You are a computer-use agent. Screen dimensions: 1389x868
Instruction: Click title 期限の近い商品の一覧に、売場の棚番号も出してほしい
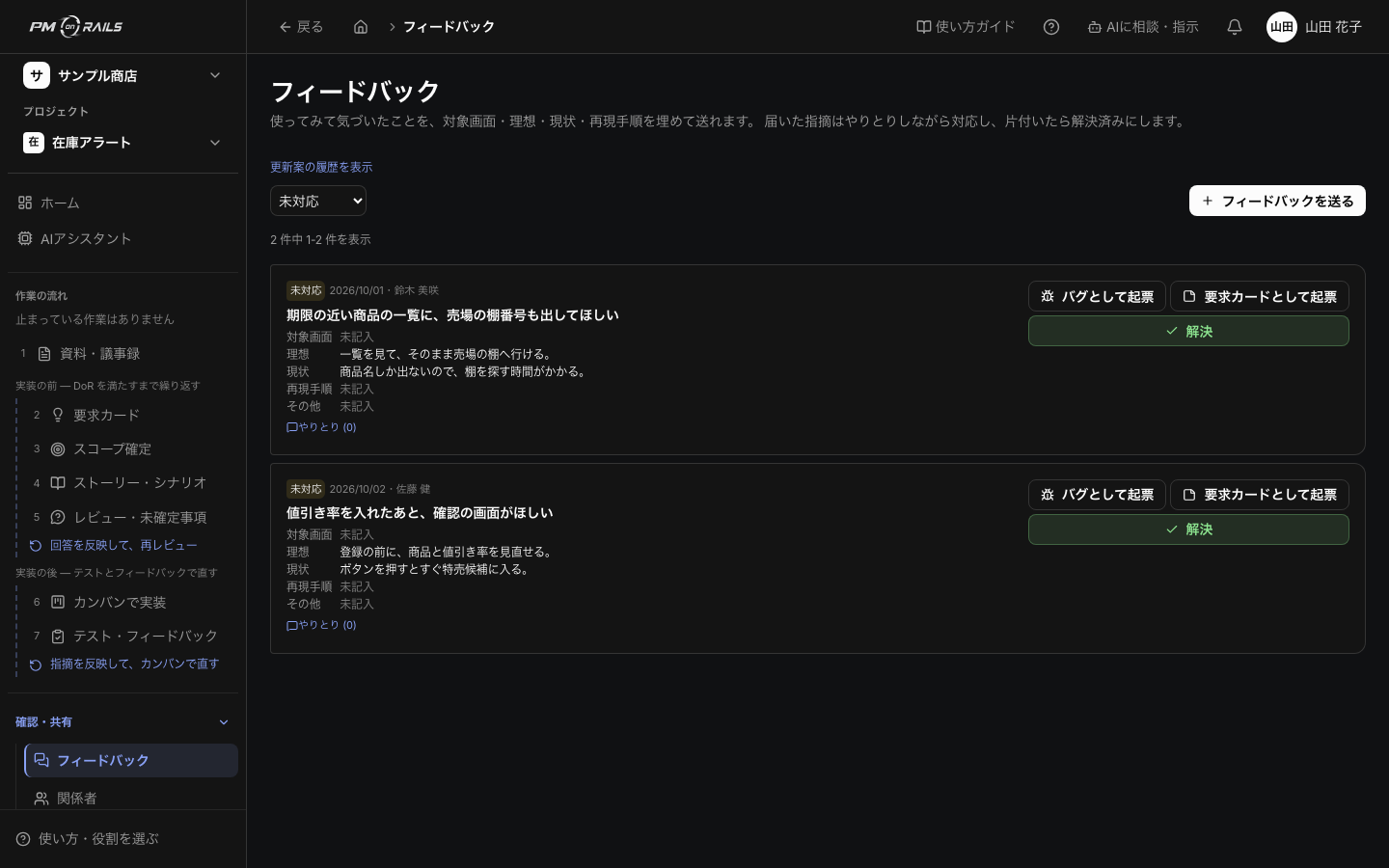tap(452, 315)
